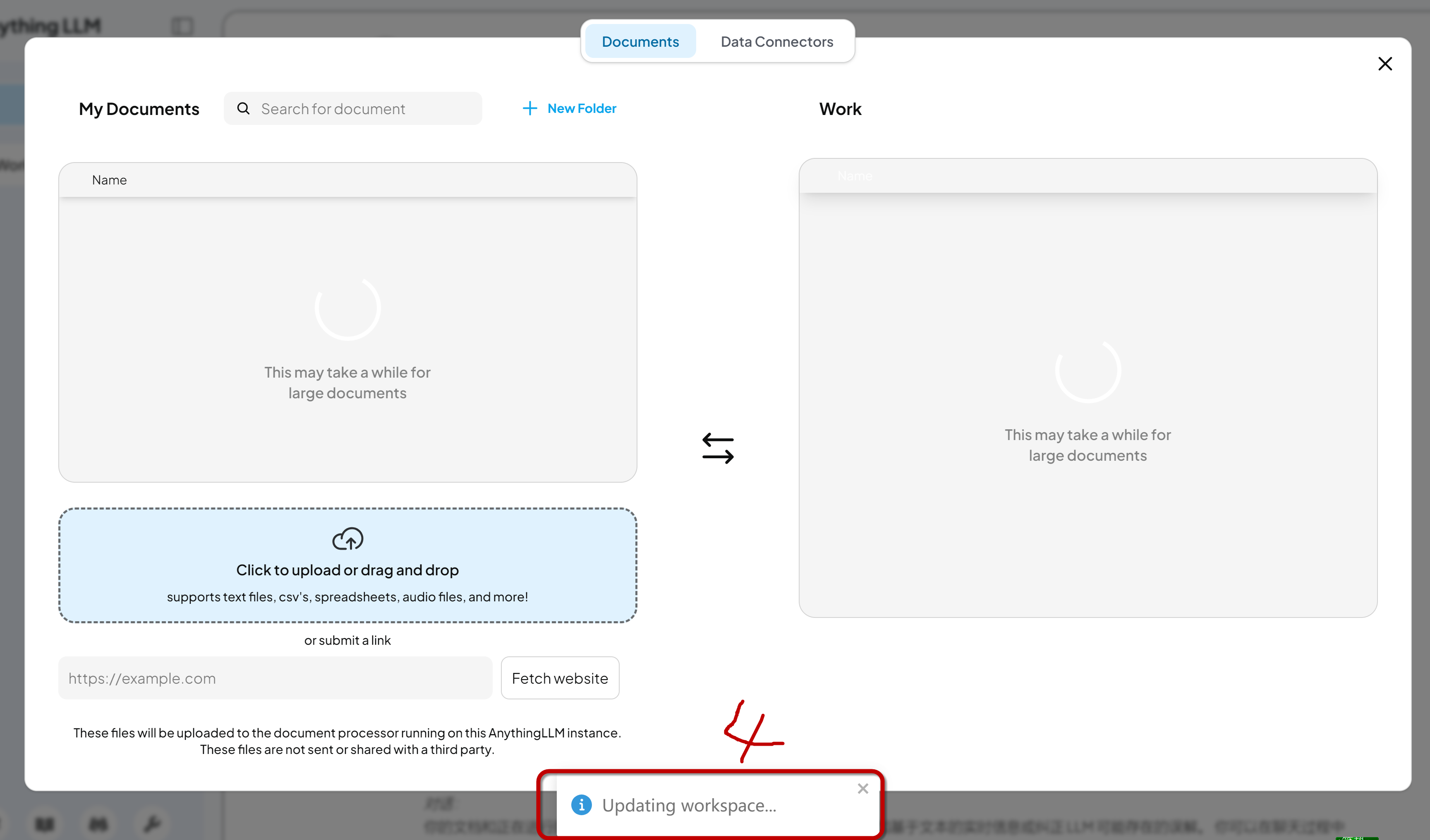1430x840 pixels.
Task: Click the Name column header in My Documents
Action: [110, 180]
